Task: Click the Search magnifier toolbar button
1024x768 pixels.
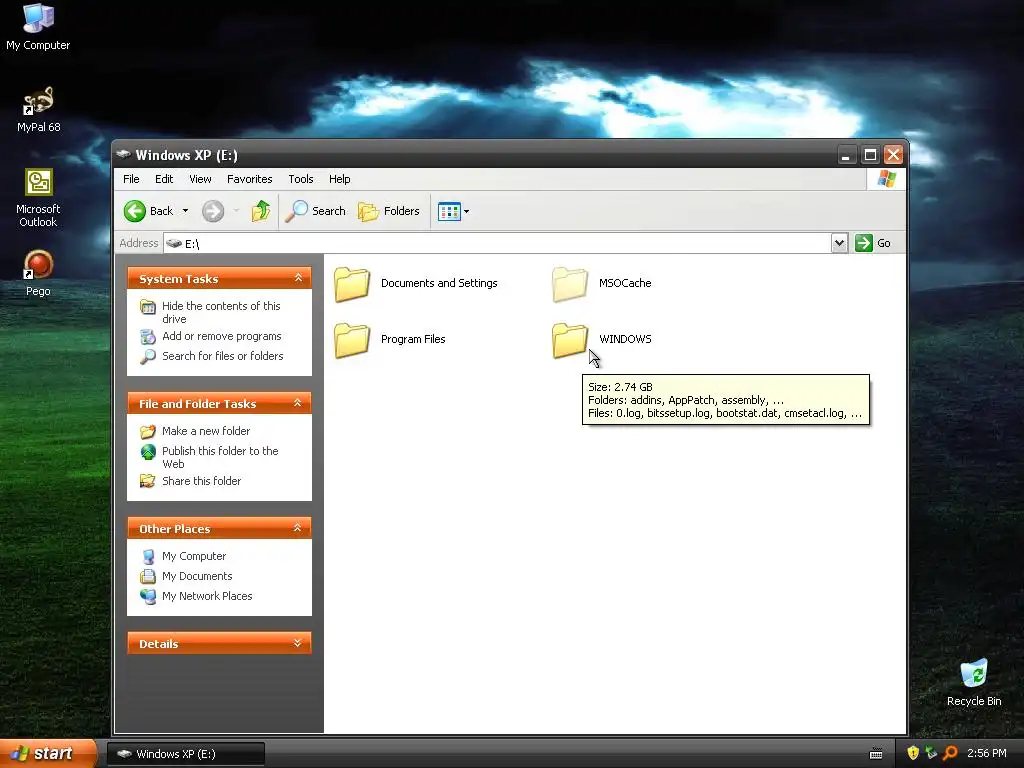Action: pos(315,211)
